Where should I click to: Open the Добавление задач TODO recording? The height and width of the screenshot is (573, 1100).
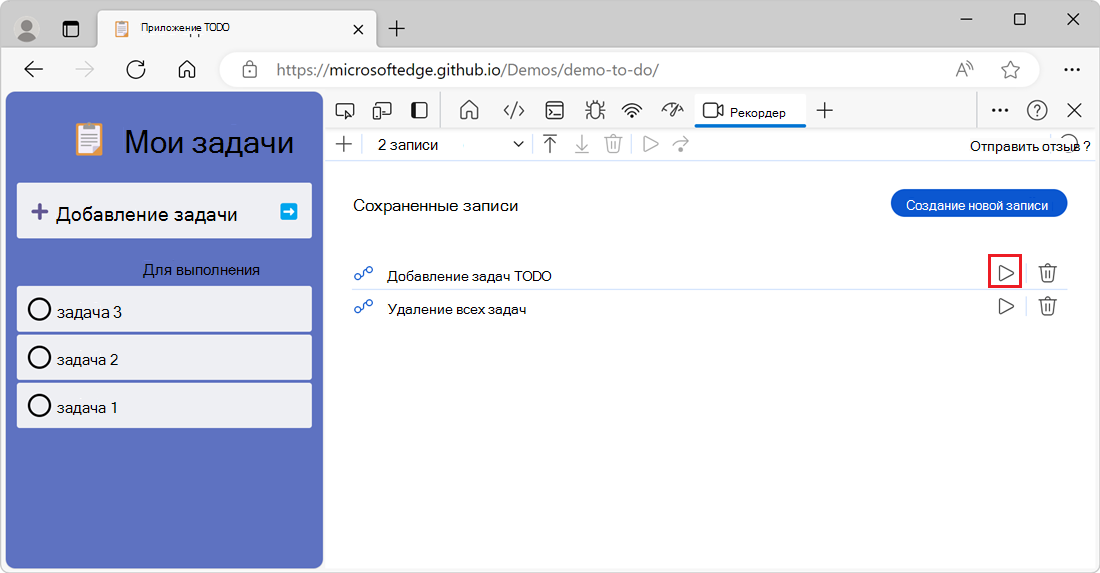tap(469, 276)
